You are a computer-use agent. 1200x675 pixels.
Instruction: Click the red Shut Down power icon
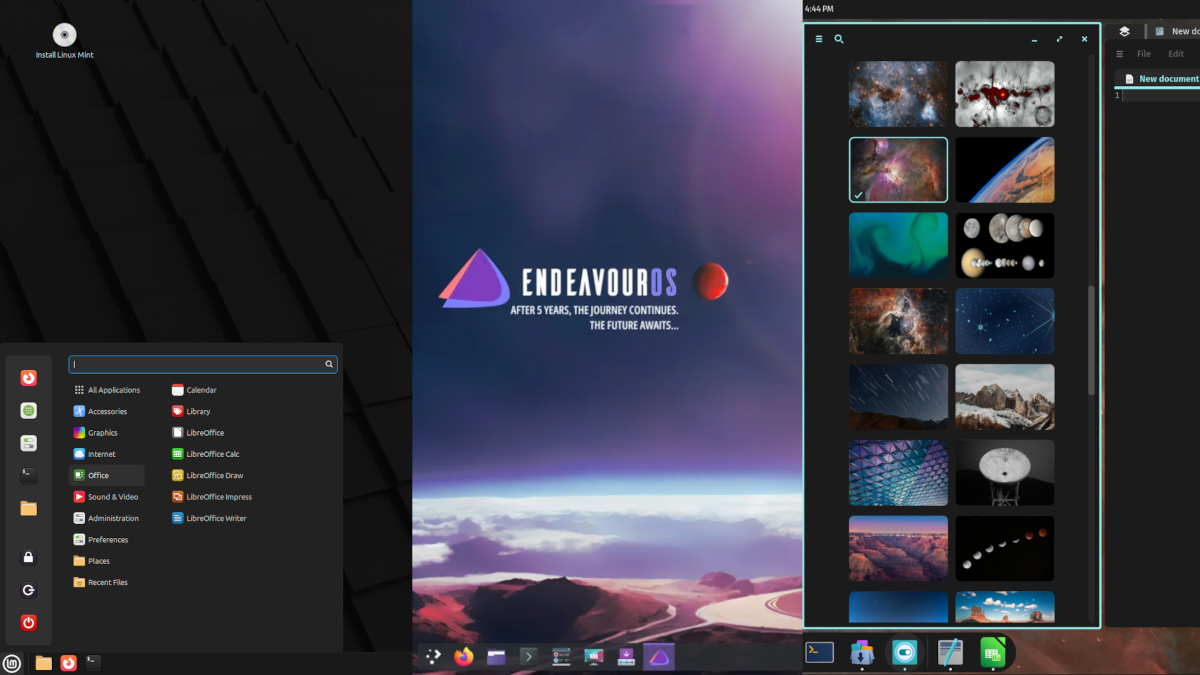tap(29, 622)
